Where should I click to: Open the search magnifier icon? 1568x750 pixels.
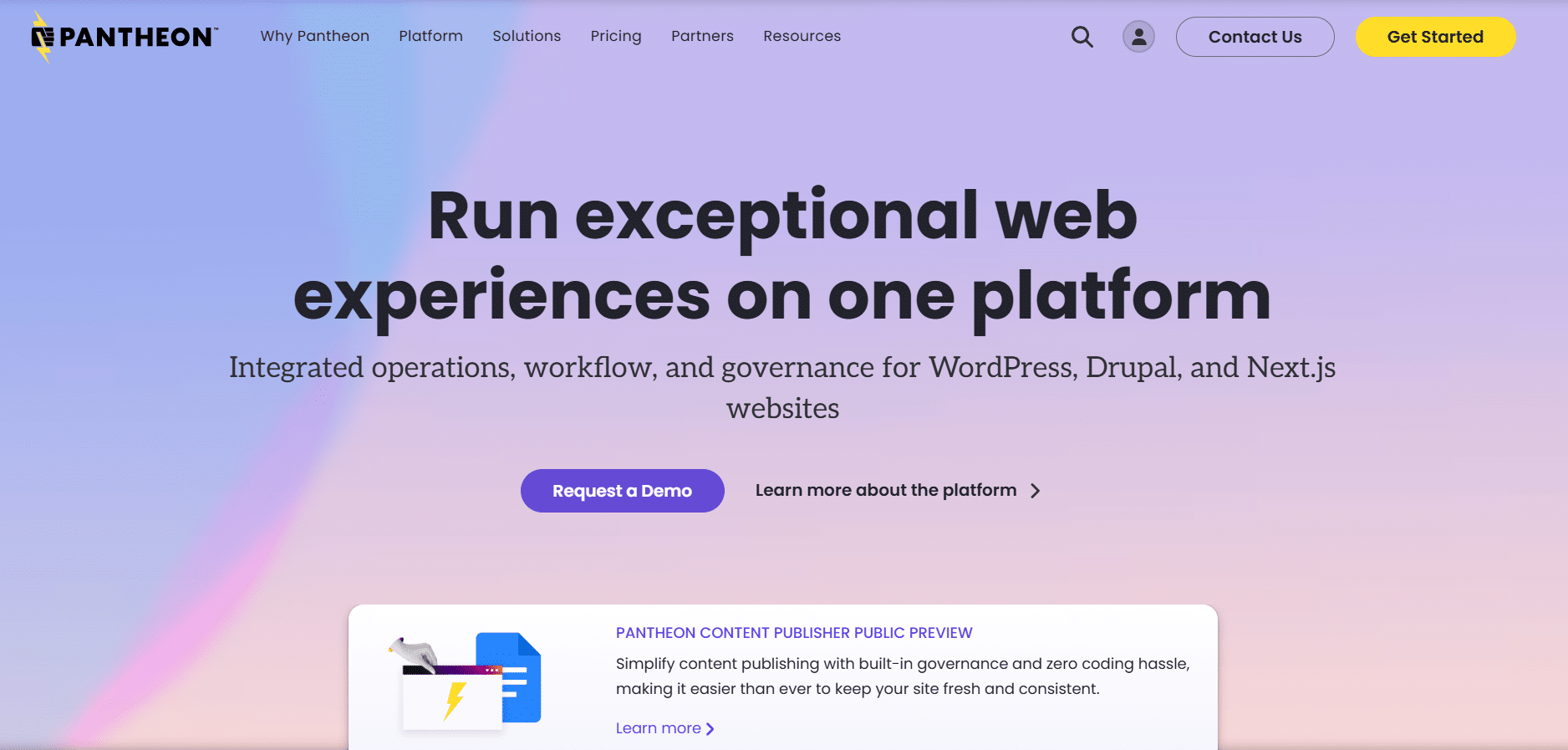coord(1082,37)
